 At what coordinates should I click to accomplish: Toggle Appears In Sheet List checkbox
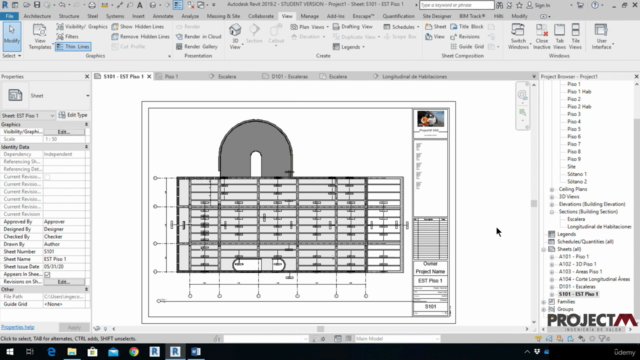tap(47, 274)
